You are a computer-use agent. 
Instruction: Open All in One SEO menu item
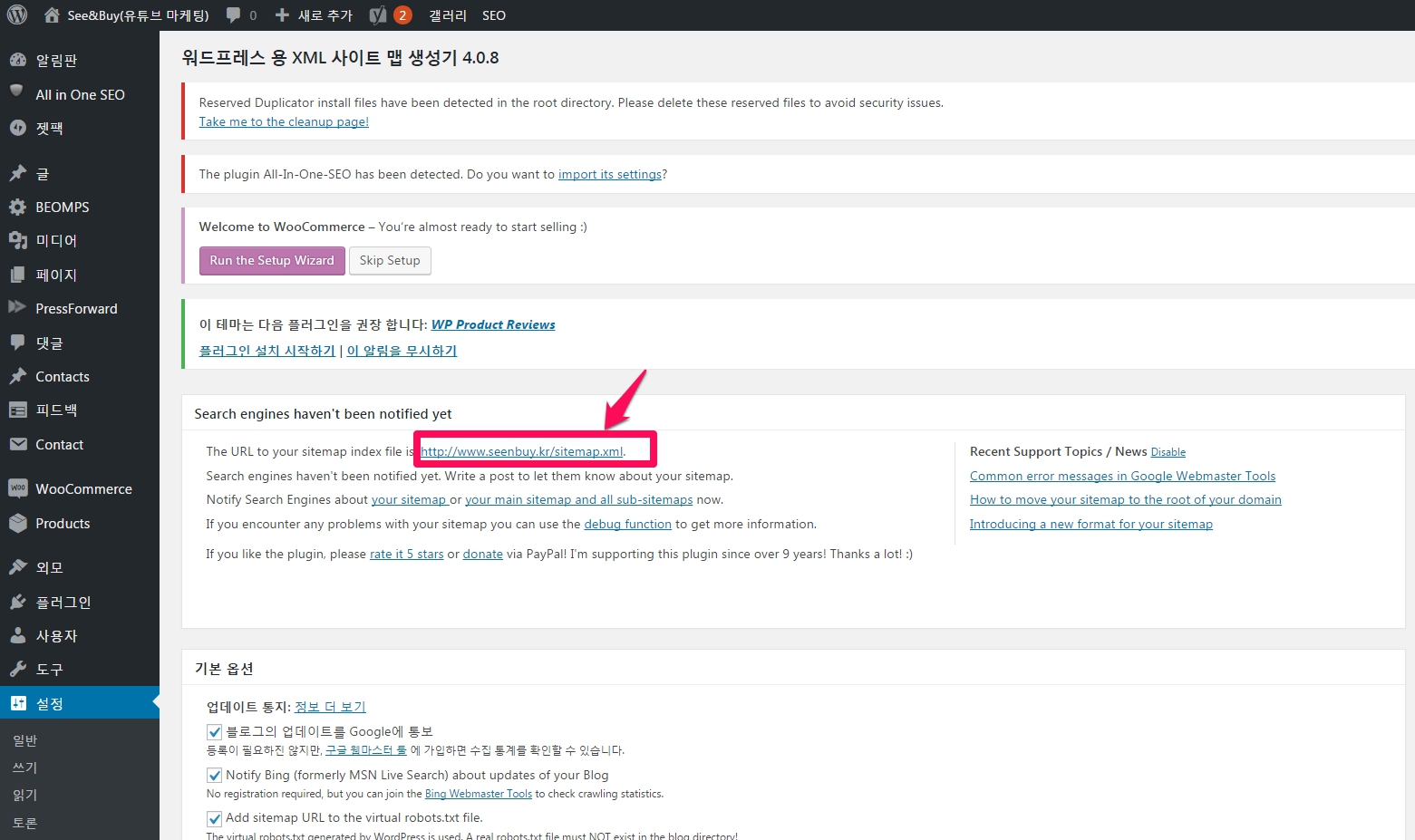tap(80, 94)
